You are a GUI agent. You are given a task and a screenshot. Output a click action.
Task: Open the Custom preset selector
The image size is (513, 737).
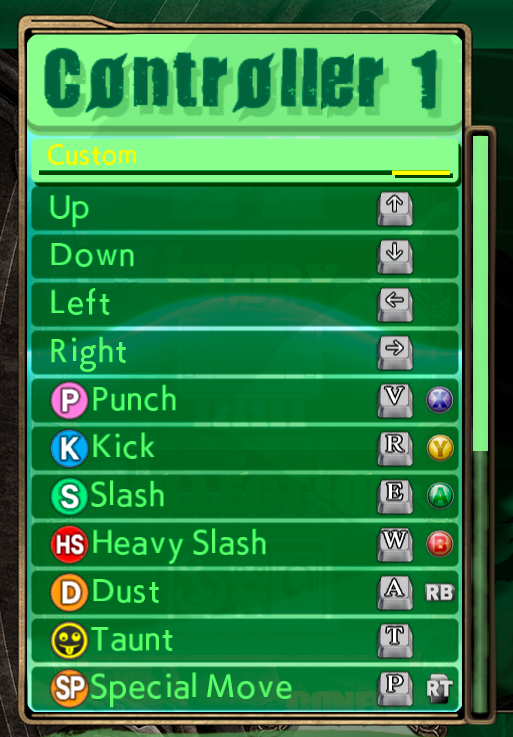click(245, 160)
